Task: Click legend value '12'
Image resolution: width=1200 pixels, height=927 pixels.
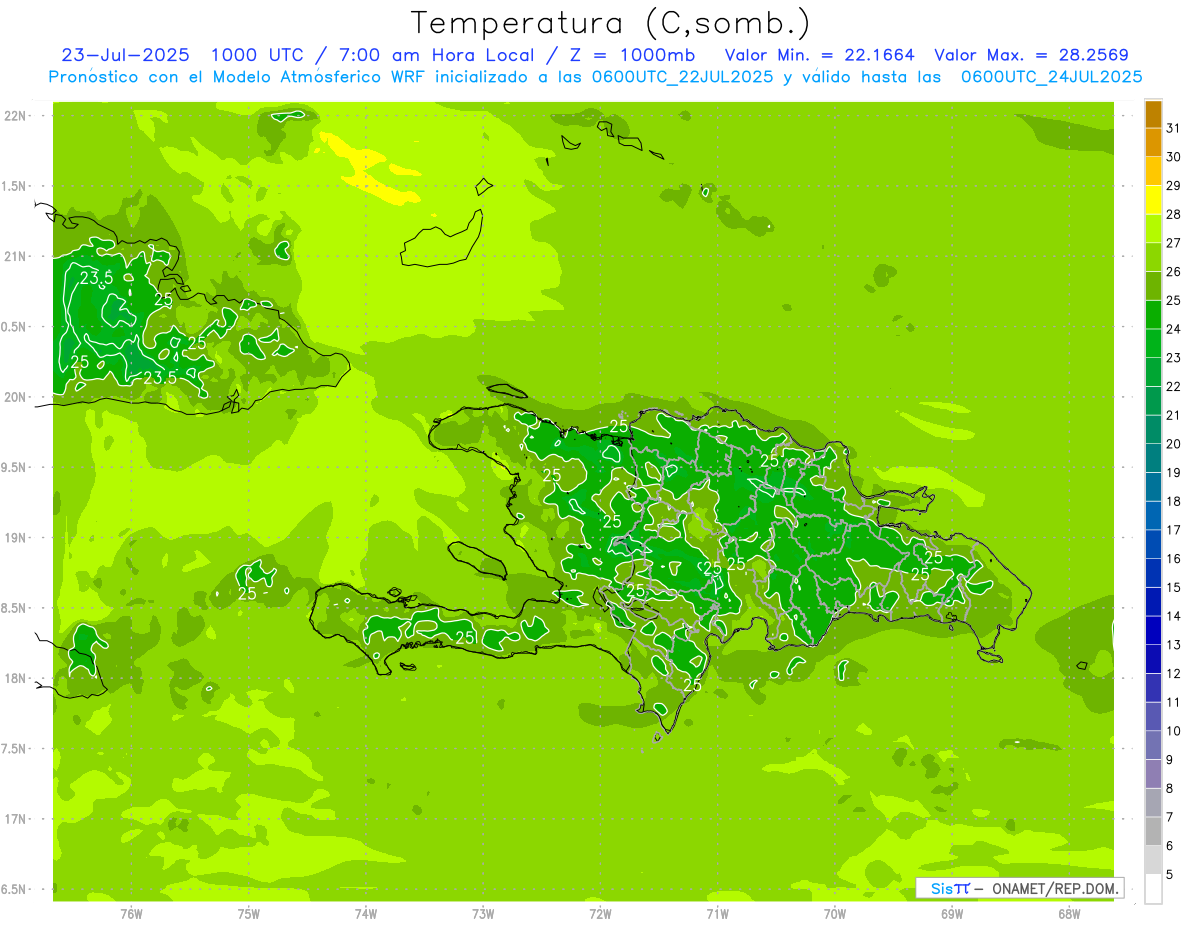Action: click(1173, 674)
